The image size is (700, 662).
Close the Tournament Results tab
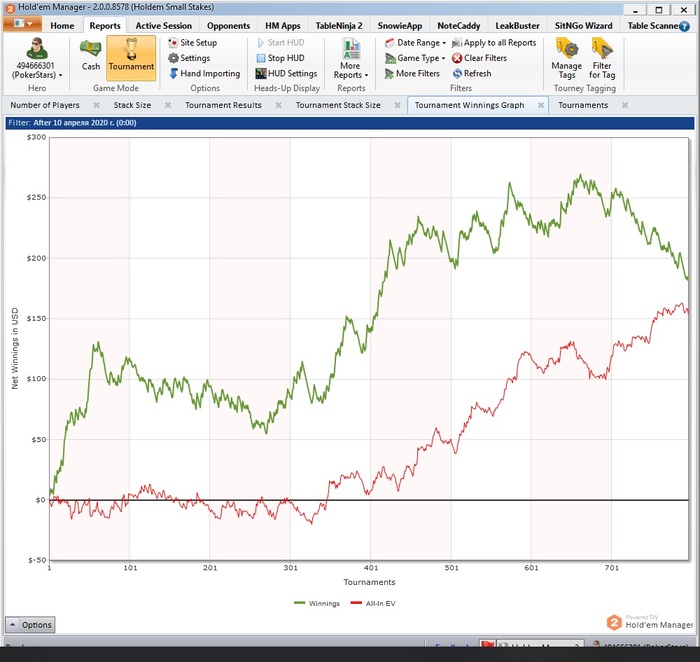pos(278,105)
